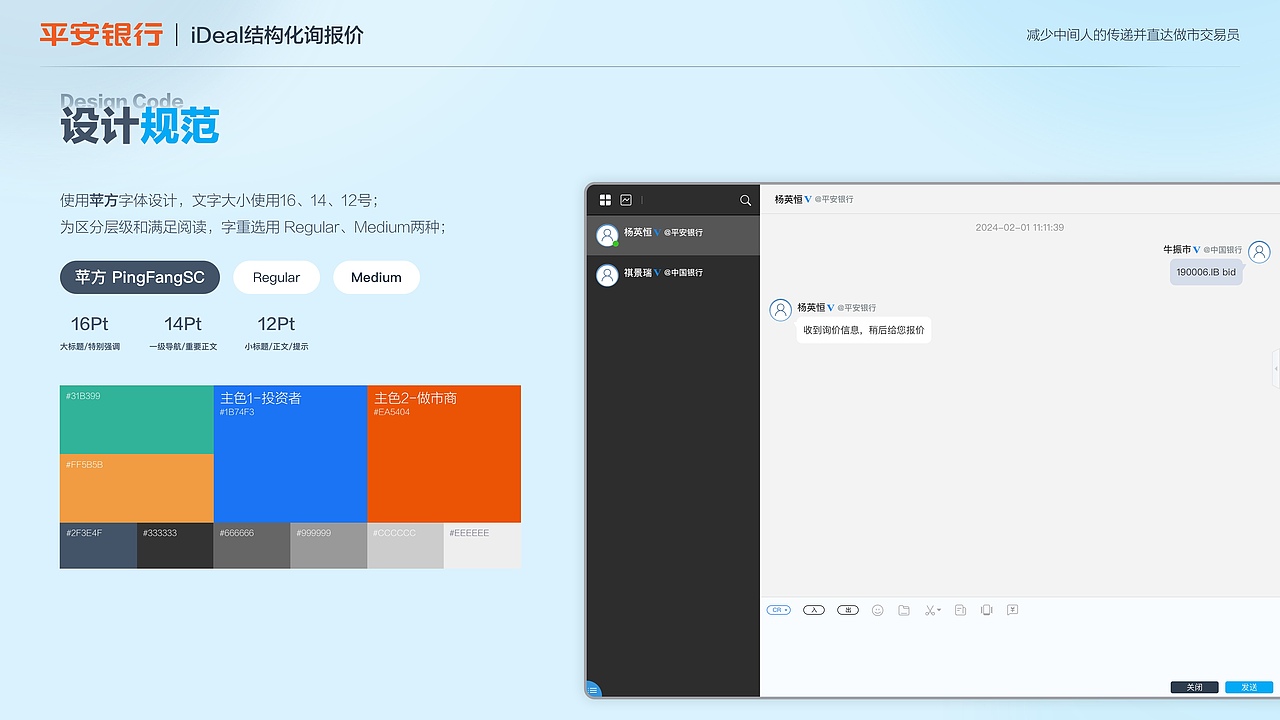
Task: Select the screenshot scissors tool
Action: pyautogui.click(x=929, y=610)
